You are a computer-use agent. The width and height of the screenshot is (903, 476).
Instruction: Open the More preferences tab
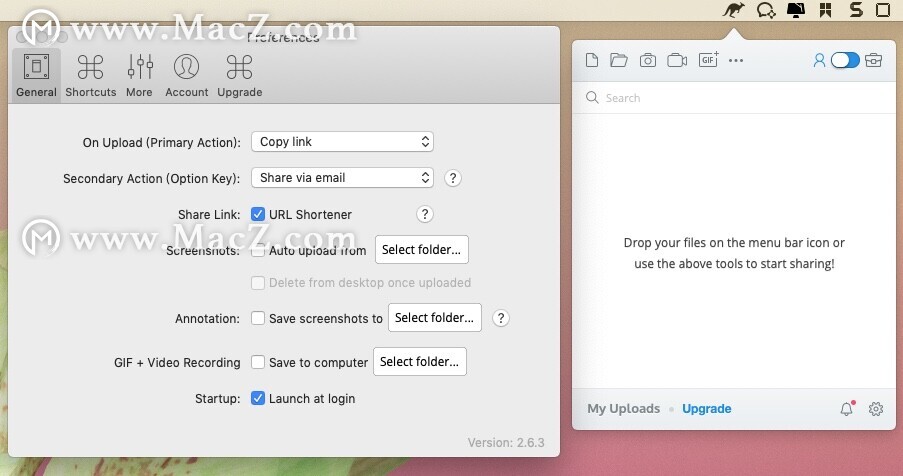(139, 76)
